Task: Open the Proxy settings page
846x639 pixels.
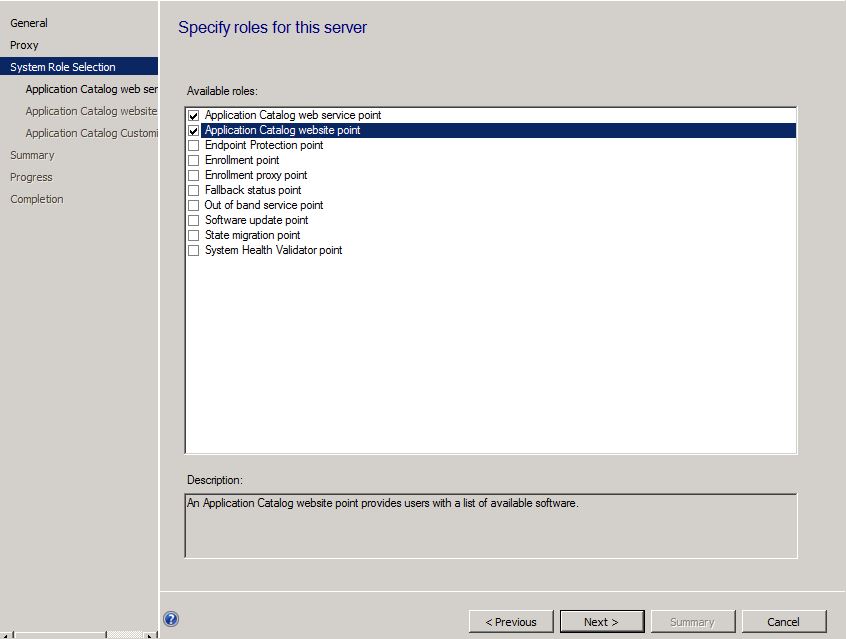Action: [23, 44]
